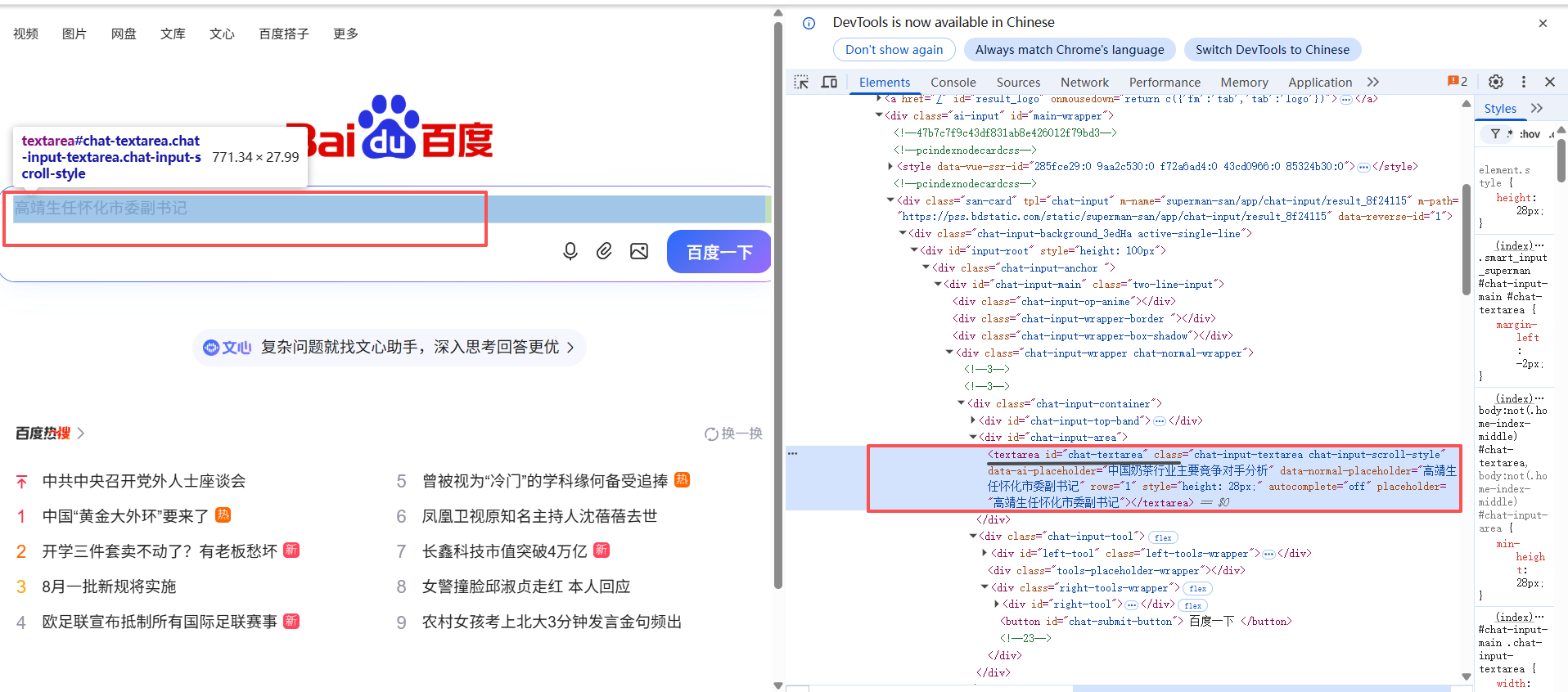The image size is (1568, 692).
Task: Expand the style data-vue-ssr-id node
Action: pos(891,167)
